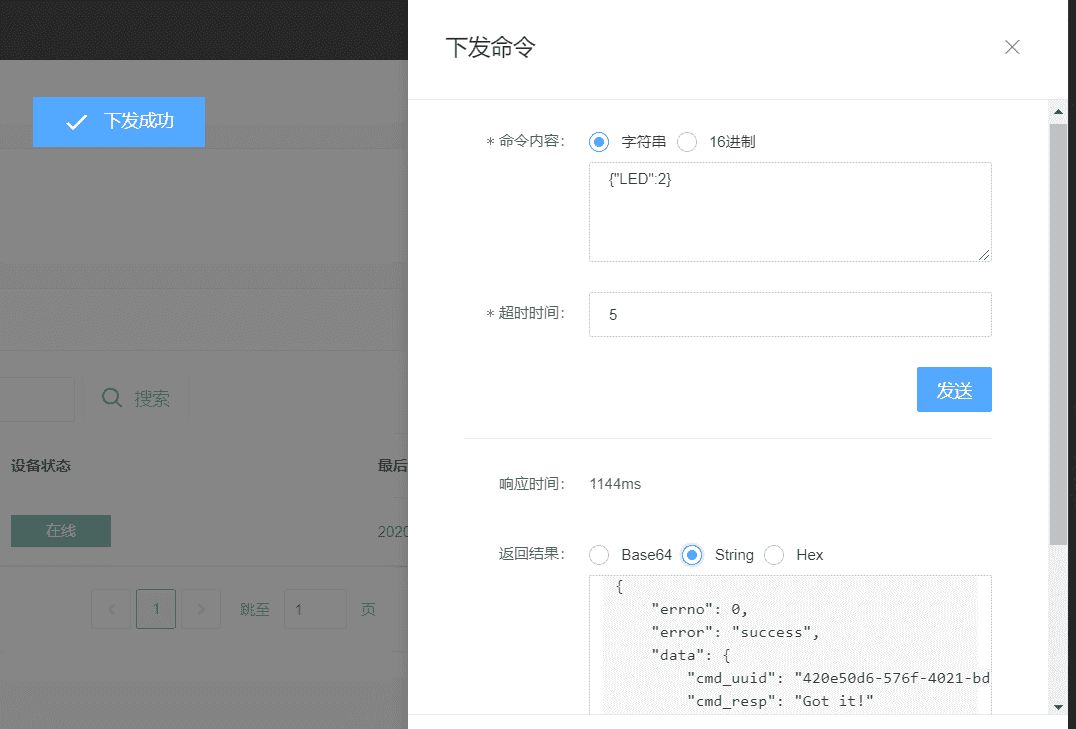Click the "cmd_uuid" line in result
Screen dimensions: 1076x729
pos(838,678)
